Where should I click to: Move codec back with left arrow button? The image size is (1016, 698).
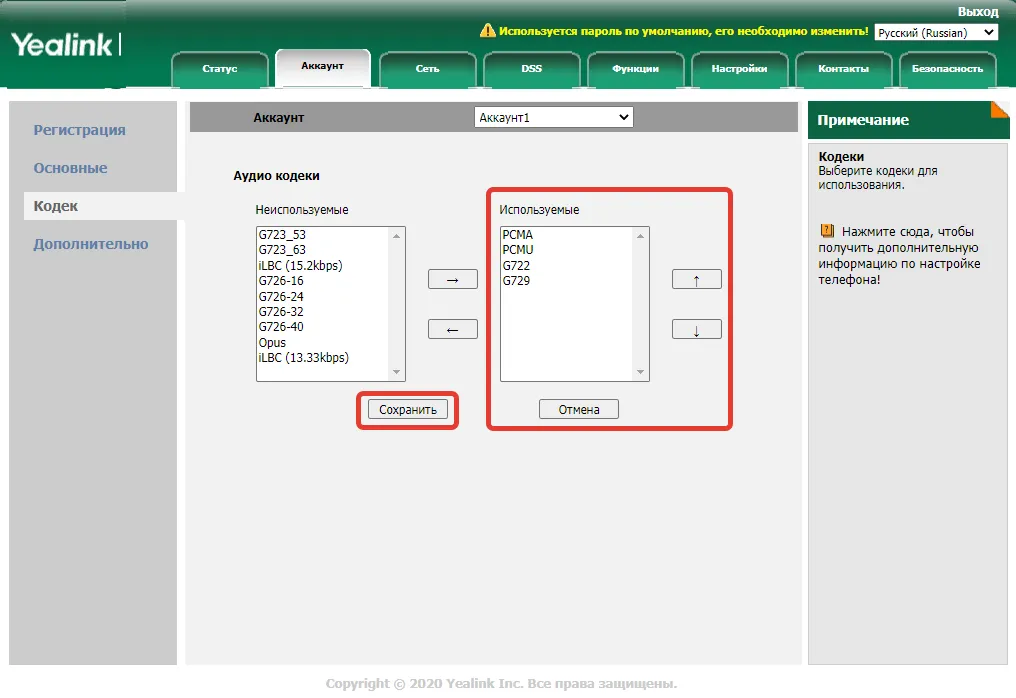point(453,329)
